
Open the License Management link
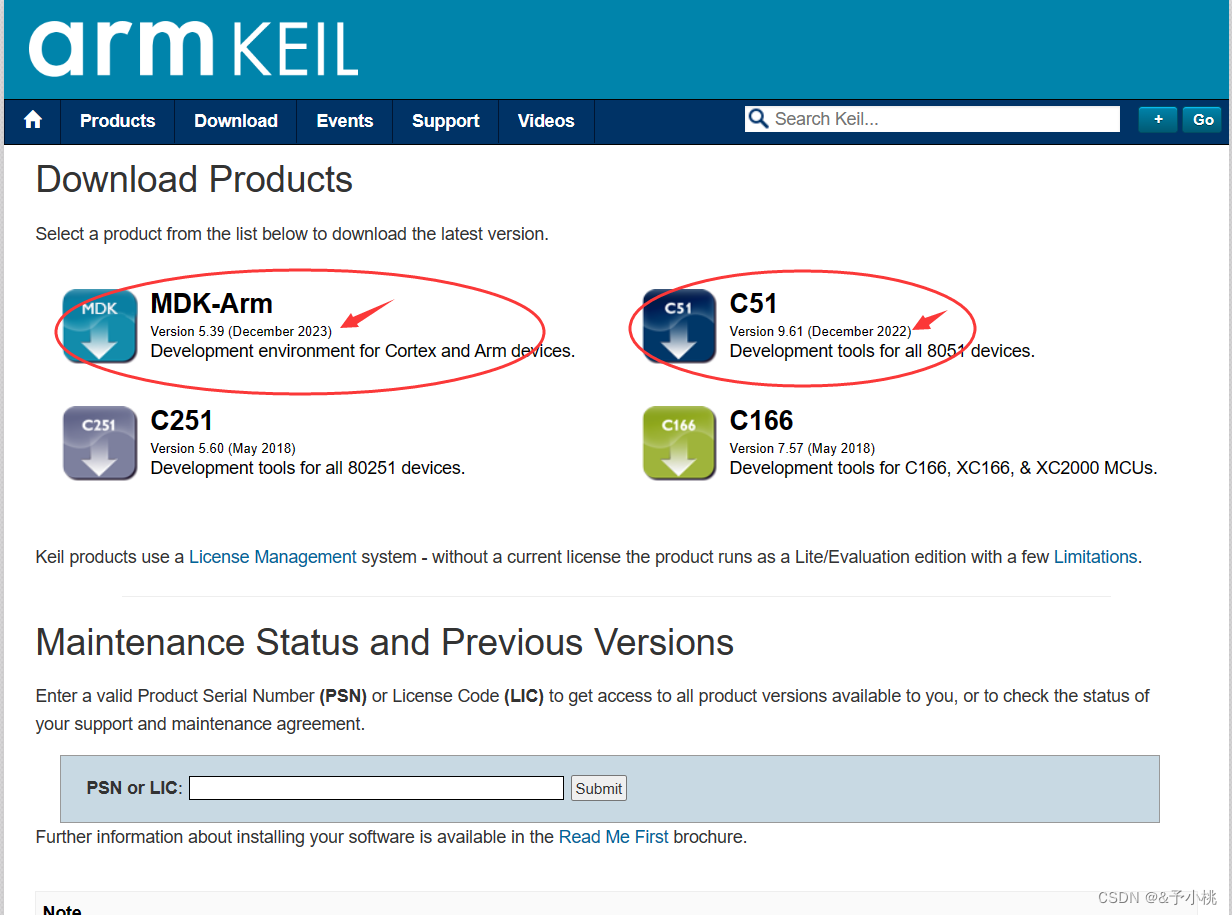click(x=272, y=557)
